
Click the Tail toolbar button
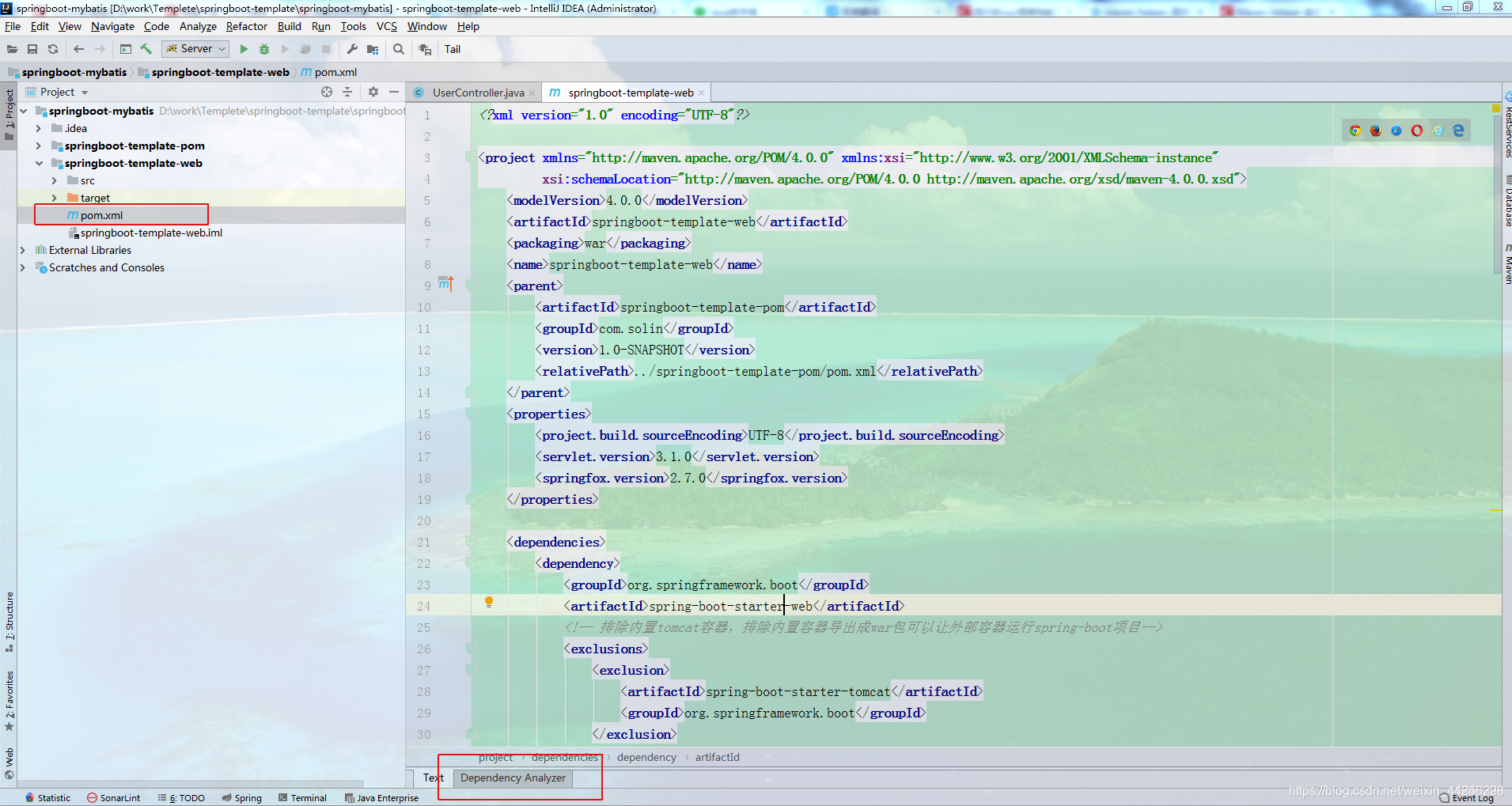coord(453,49)
